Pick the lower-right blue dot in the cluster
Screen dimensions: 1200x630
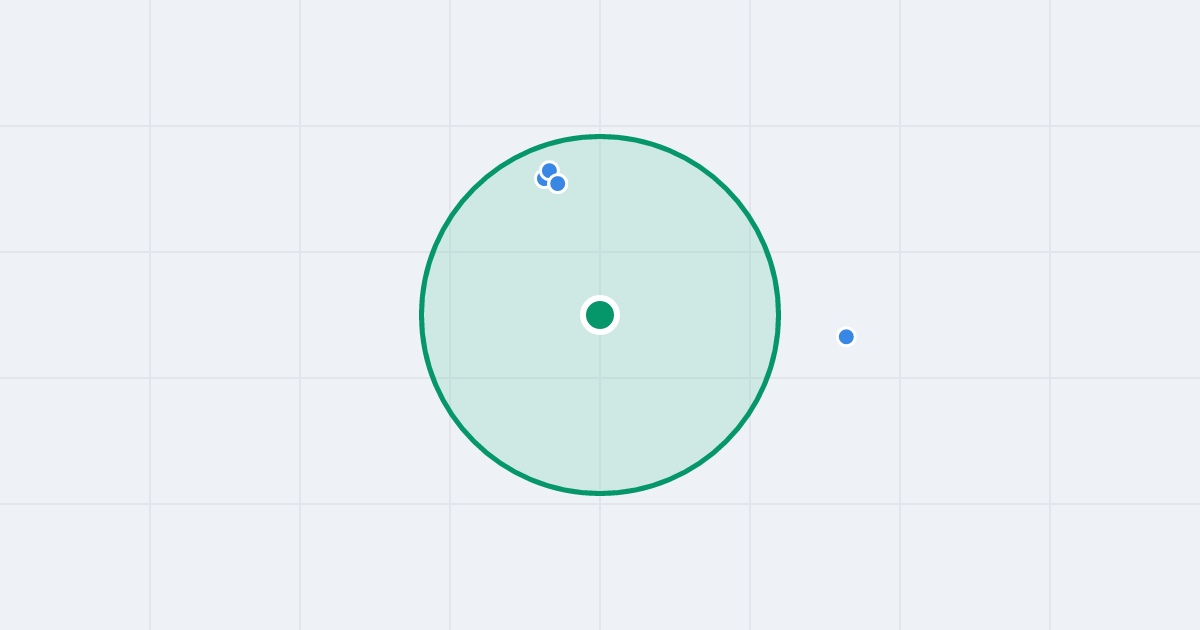tap(558, 184)
